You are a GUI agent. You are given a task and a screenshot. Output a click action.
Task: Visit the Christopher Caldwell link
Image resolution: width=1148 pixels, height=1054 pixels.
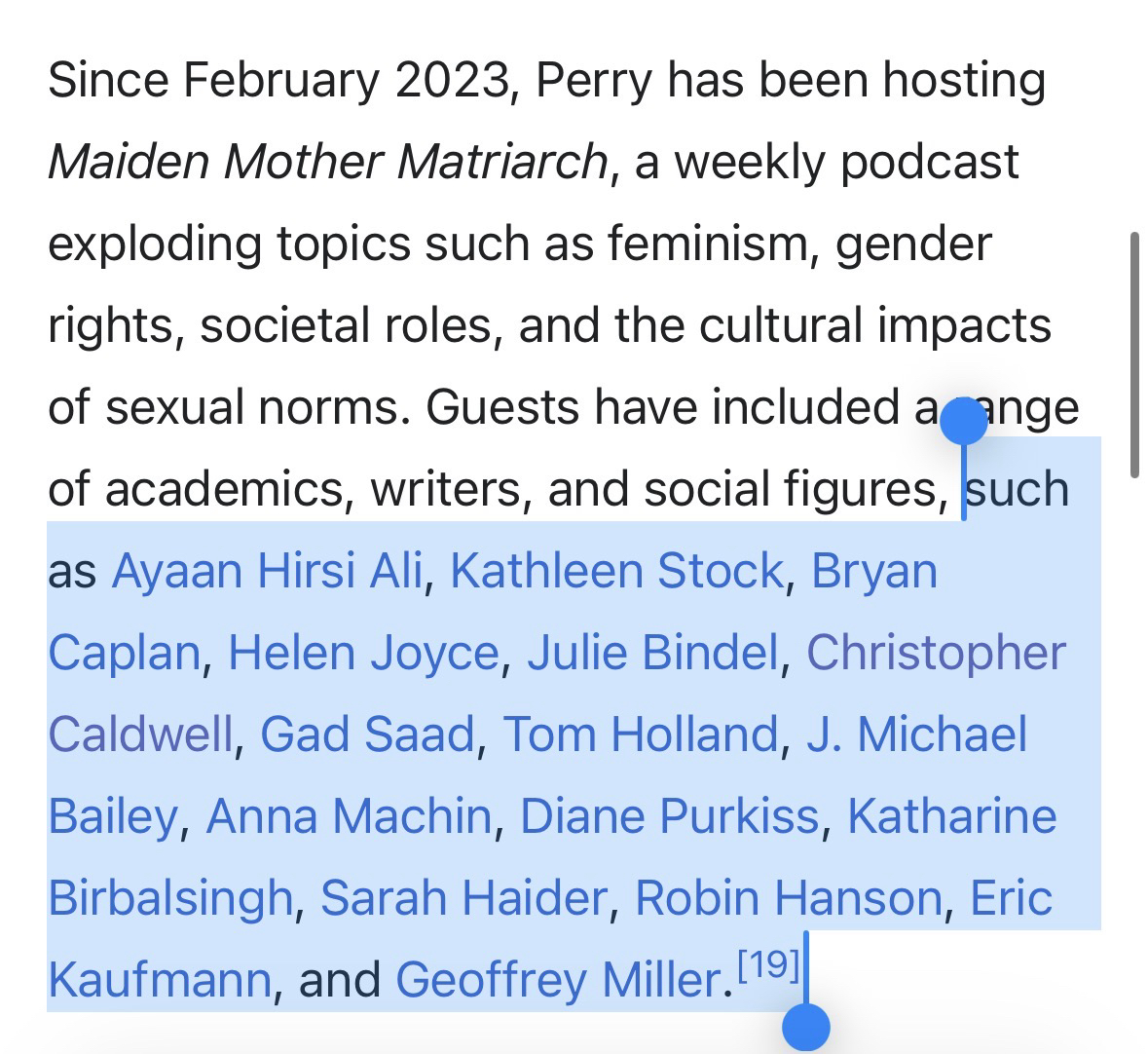pyautogui.click(x=936, y=653)
